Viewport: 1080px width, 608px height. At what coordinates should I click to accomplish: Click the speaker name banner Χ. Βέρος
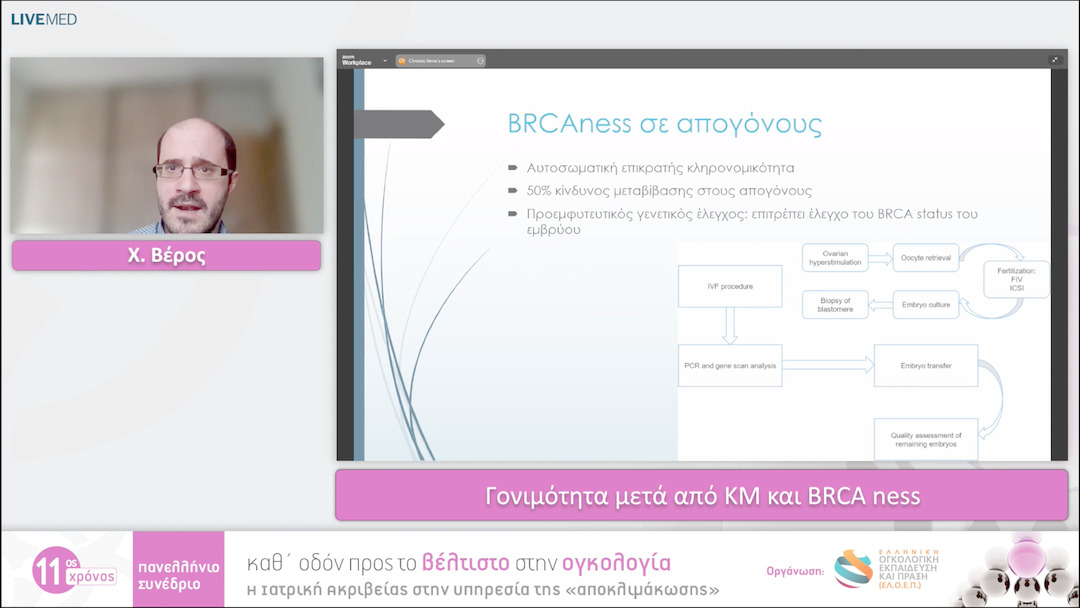coord(167,255)
